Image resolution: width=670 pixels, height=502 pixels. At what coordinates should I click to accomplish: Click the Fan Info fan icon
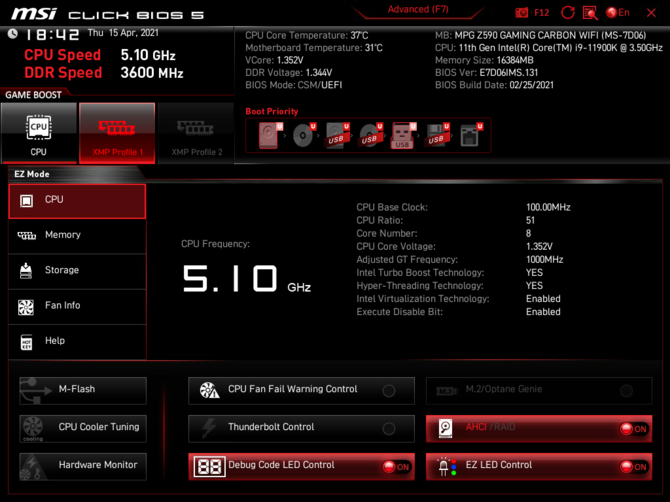(26, 307)
